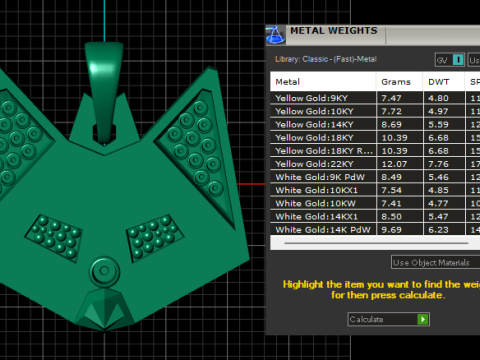Select the White Gold:10KX1 row
Image resolution: width=480 pixels, height=360 pixels.
tap(375, 190)
